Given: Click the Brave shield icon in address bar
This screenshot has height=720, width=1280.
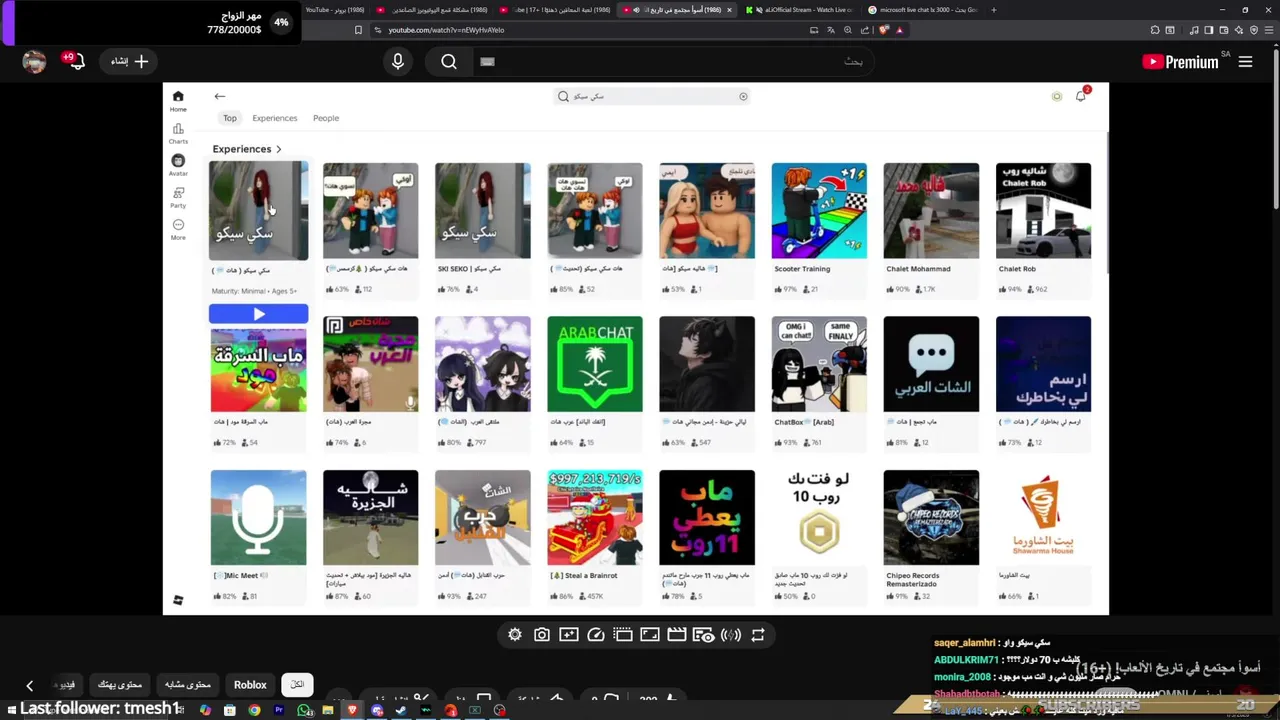Looking at the screenshot, I should [883, 30].
